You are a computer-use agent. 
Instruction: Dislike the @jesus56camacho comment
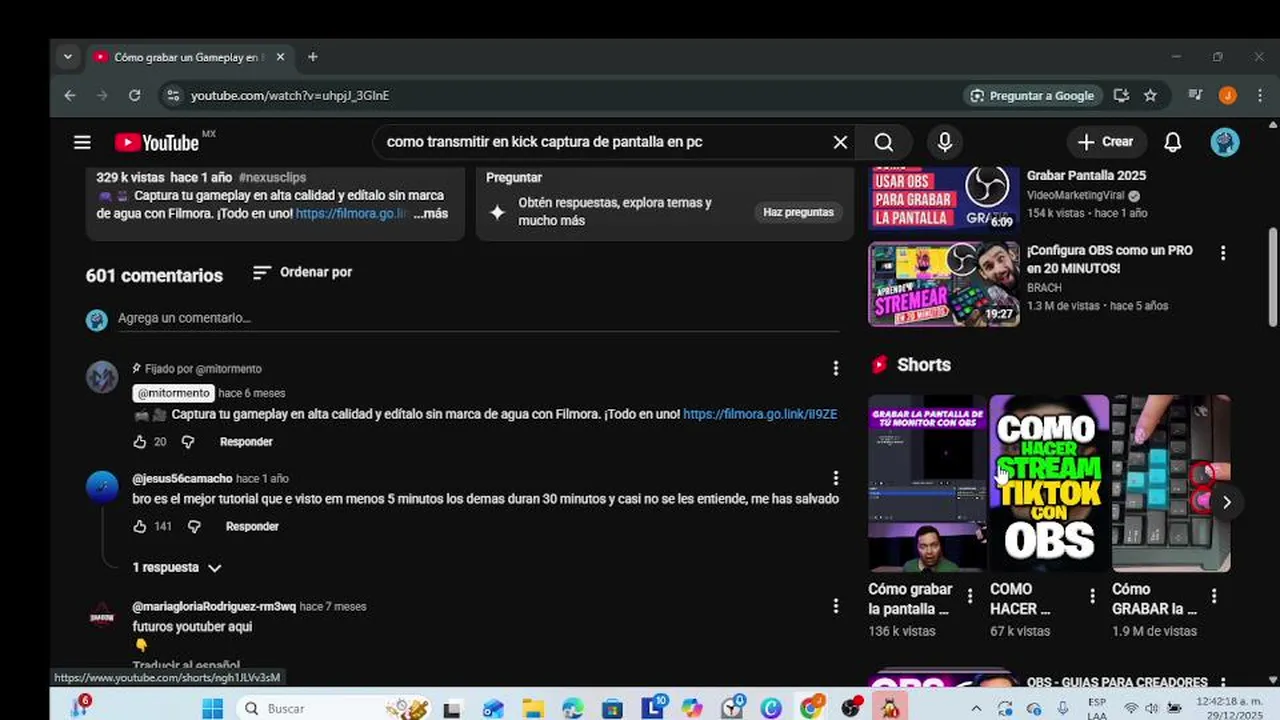point(194,526)
